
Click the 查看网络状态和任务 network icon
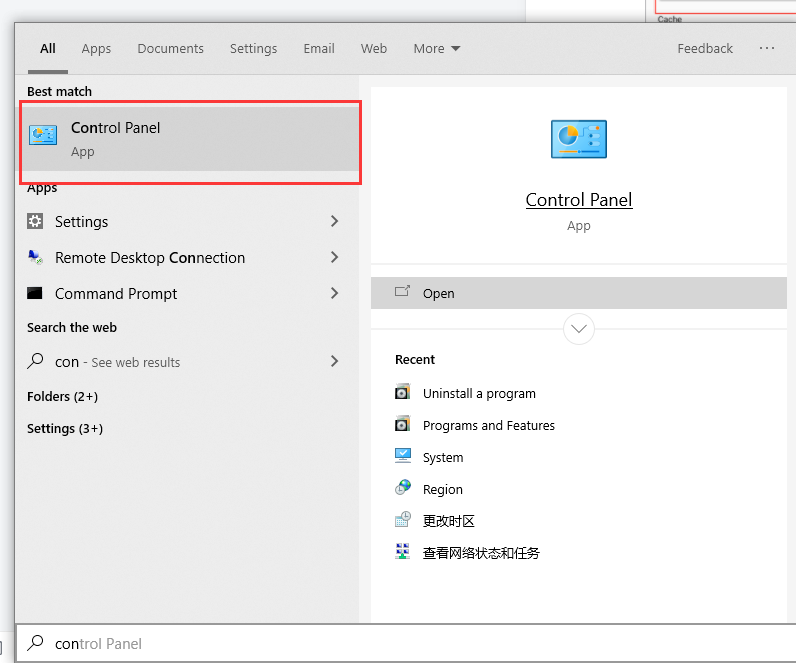(403, 551)
